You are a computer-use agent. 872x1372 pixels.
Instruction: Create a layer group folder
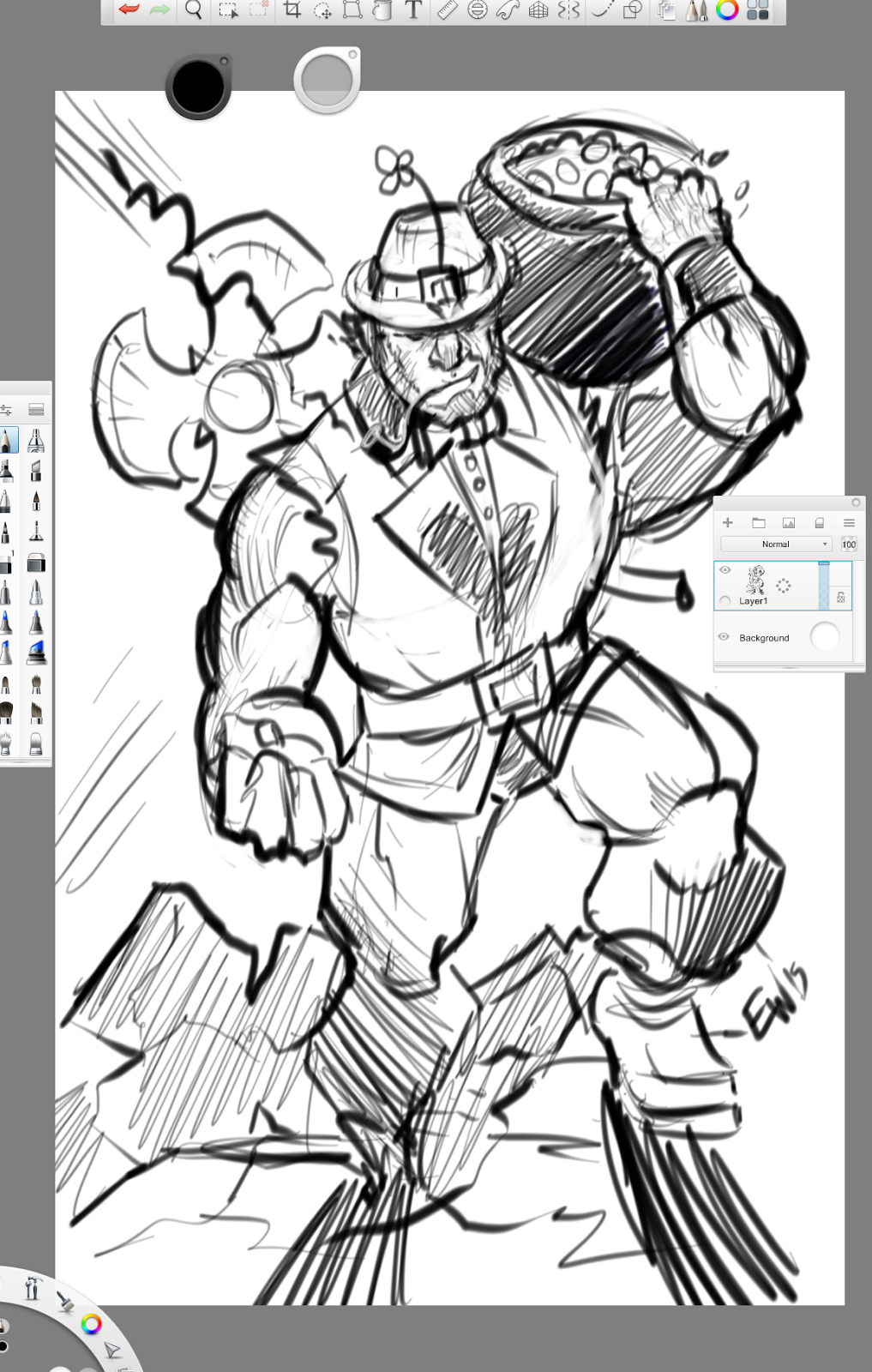pos(758,522)
